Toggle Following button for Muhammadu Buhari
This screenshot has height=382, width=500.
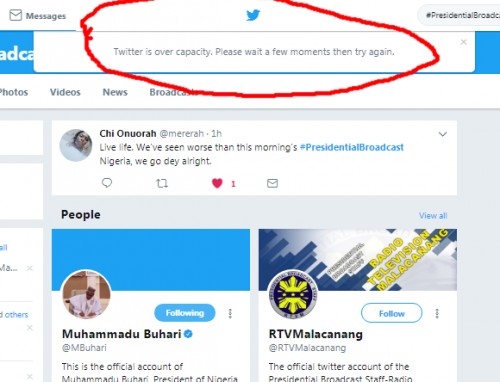[x=185, y=313]
